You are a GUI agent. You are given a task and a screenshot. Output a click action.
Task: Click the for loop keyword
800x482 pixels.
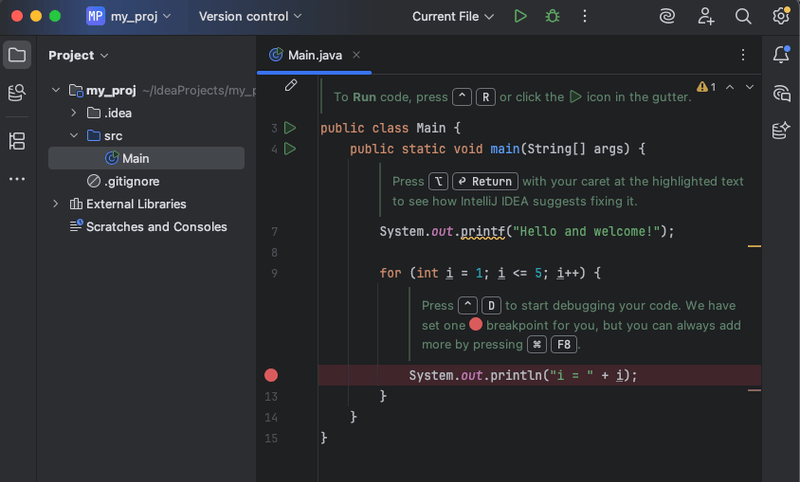tap(390, 273)
